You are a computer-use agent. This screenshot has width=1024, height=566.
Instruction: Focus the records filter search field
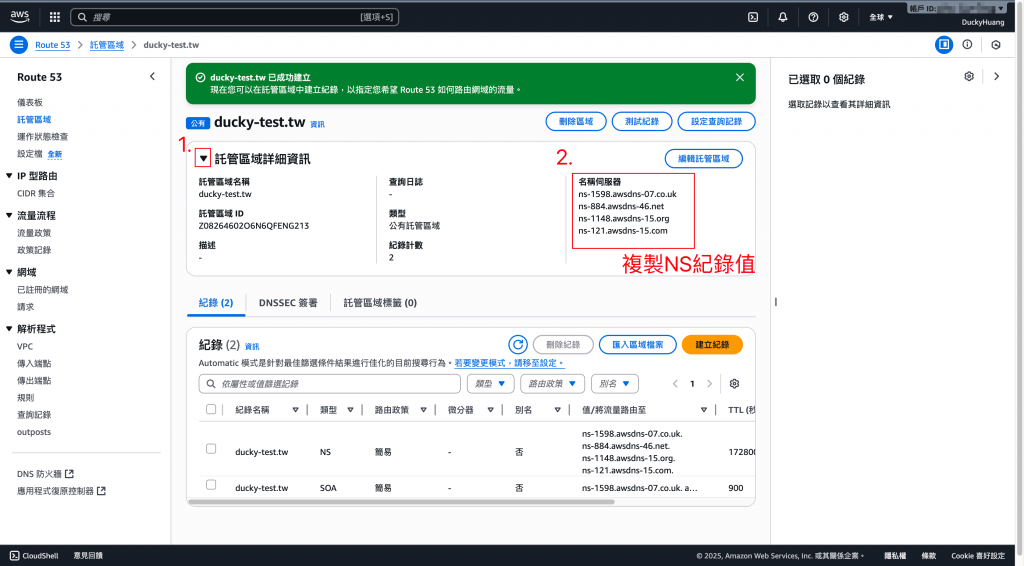(x=330, y=383)
